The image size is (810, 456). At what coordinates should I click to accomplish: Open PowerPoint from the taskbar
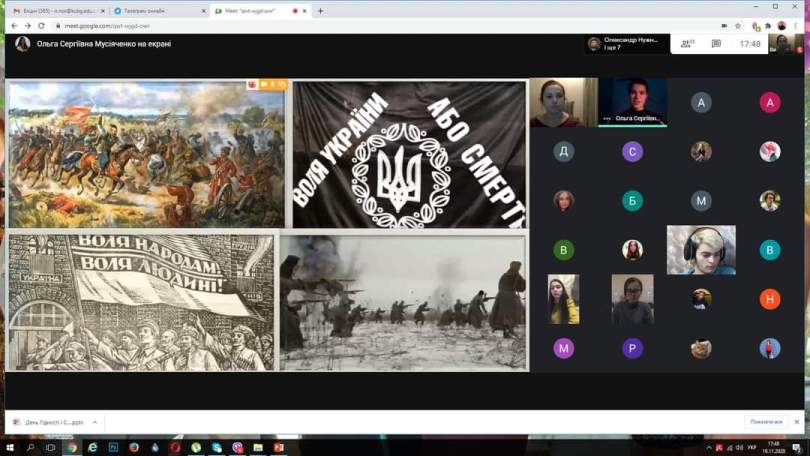278,448
